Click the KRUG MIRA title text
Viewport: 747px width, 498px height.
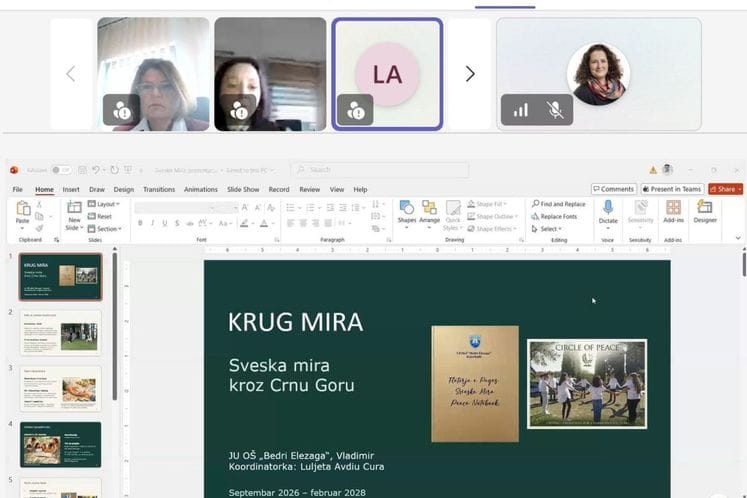(295, 322)
